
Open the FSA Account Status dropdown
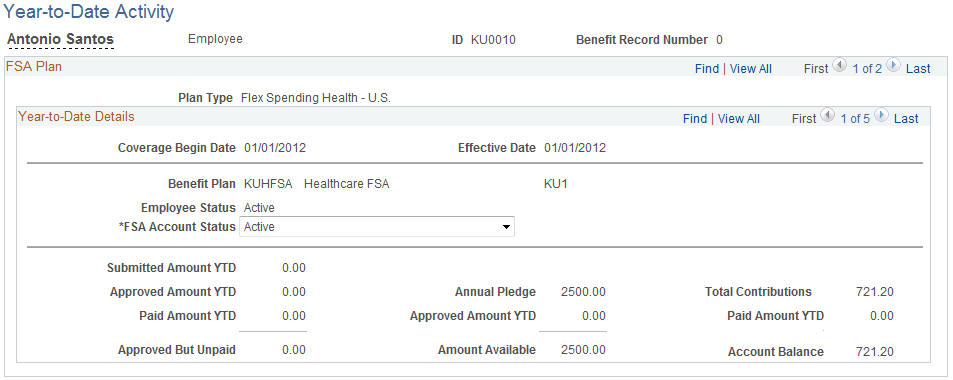pyautogui.click(x=377, y=227)
